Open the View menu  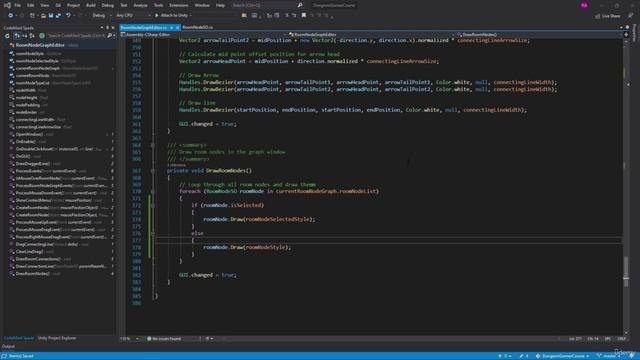click(44, 5)
